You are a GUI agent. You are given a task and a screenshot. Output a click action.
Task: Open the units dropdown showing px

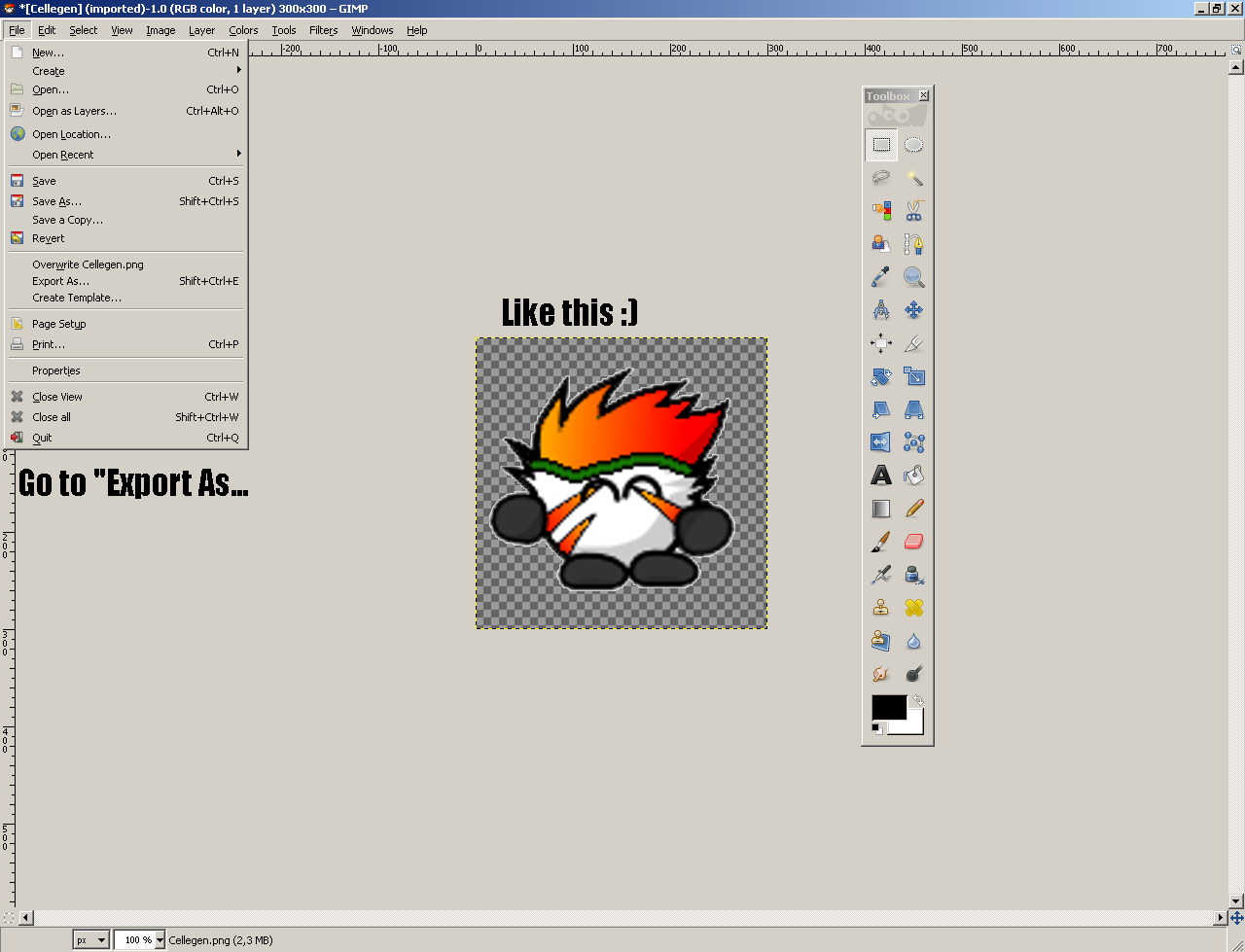90,939
